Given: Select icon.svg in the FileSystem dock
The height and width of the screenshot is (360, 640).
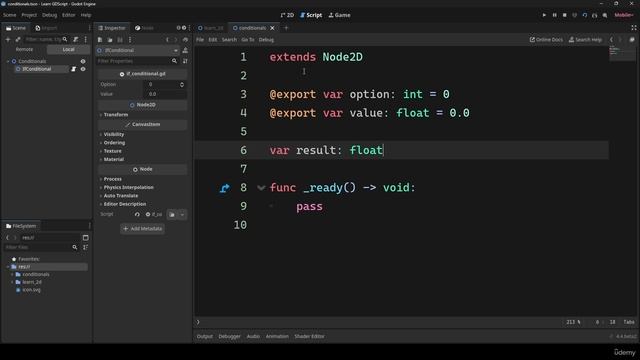Looking at the screenshot, I should [x=31, y=290].
